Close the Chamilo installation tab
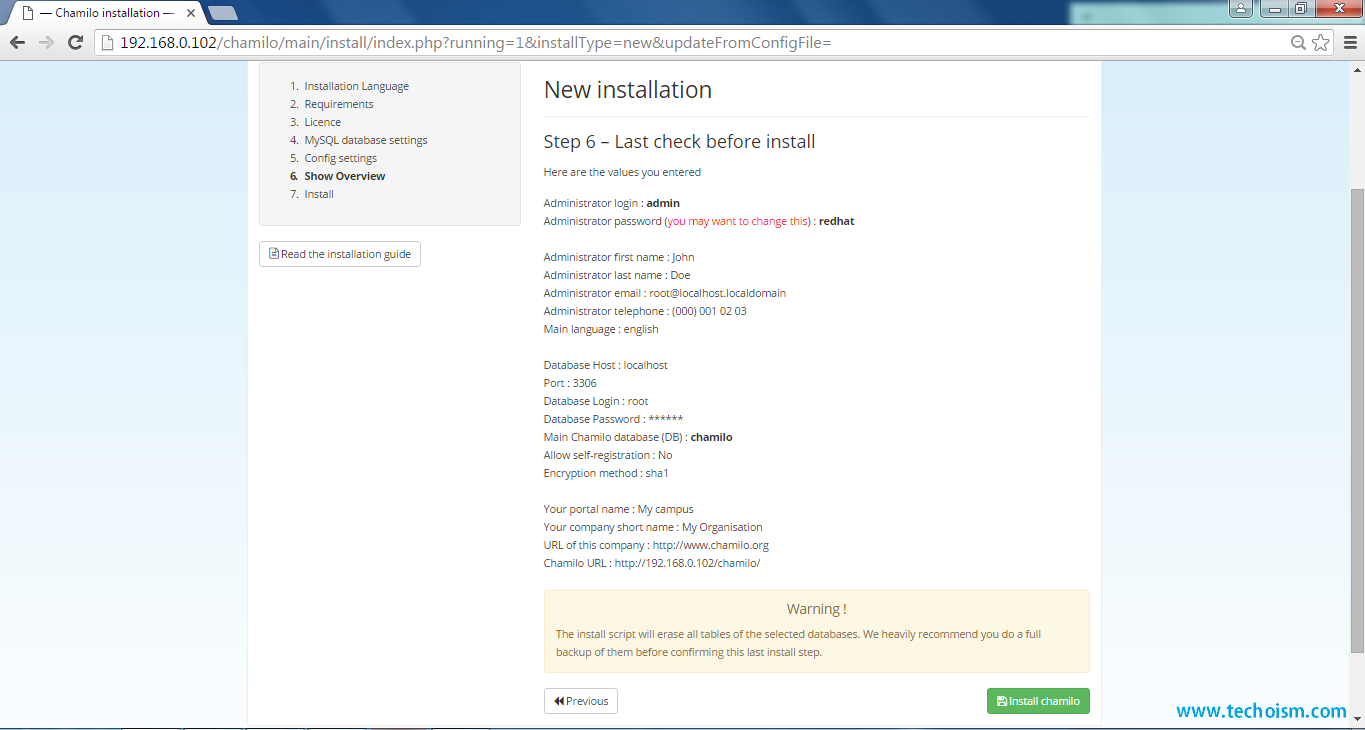This screenshot has height=730, width=1365. pyautogui.click(x=190, y=13)
